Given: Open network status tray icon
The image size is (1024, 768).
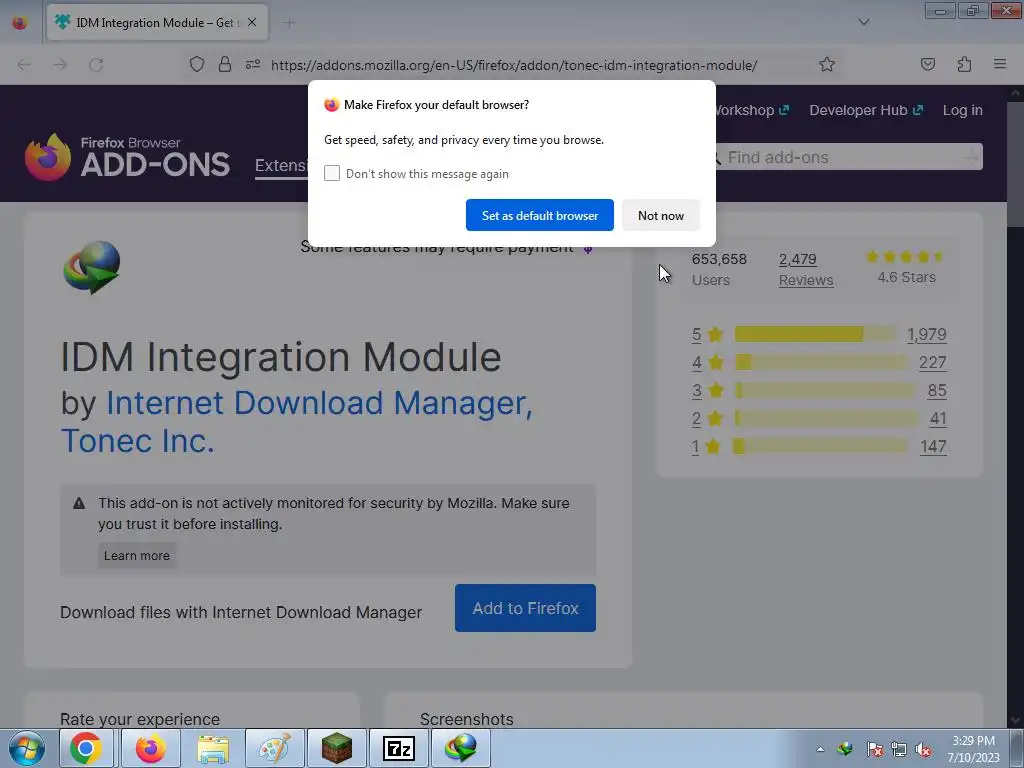Looking at the screenshot, I should 899,749.
